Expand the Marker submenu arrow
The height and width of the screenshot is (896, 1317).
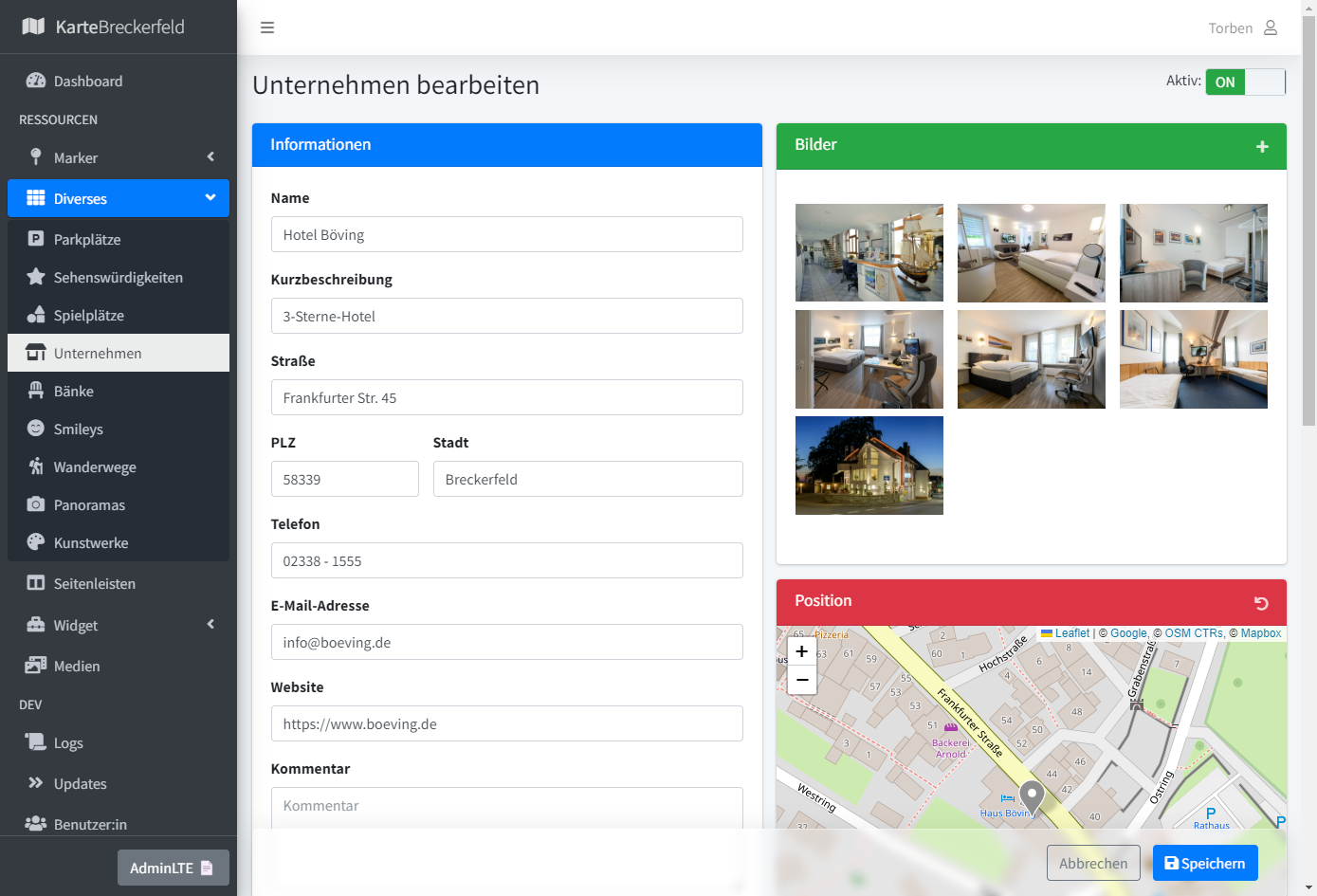pyautogui.click(x=210, y=157)
